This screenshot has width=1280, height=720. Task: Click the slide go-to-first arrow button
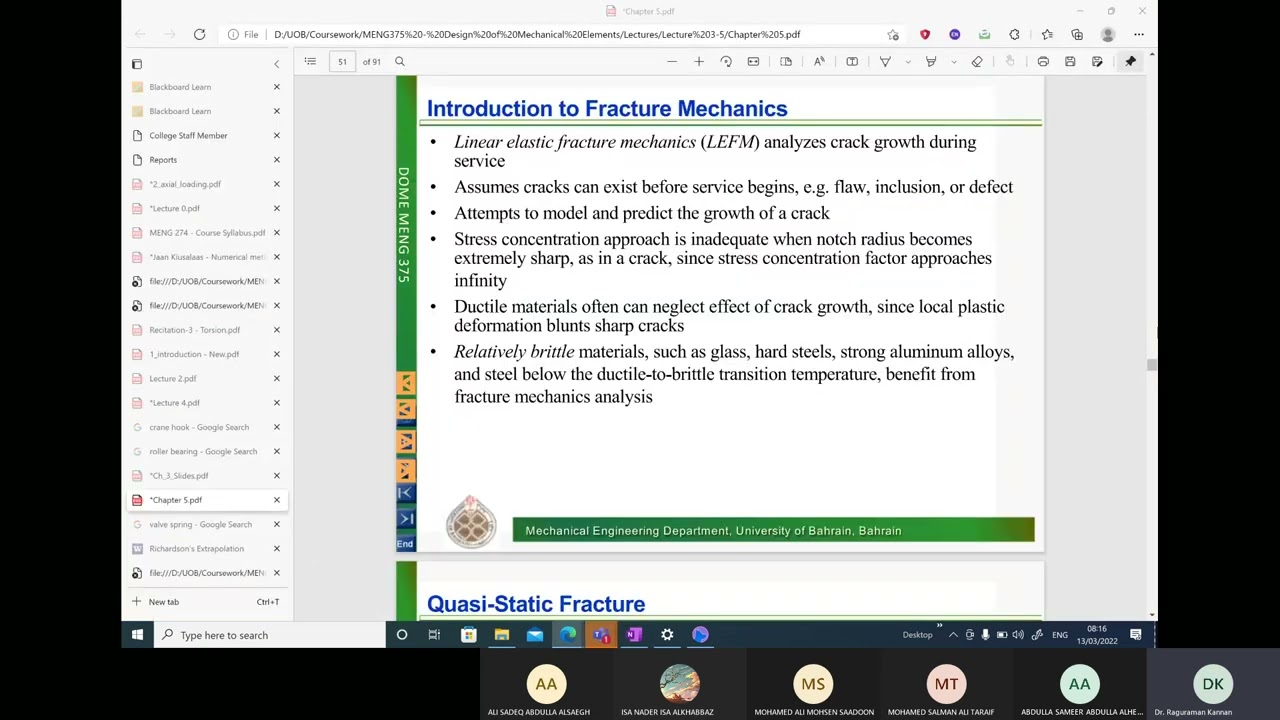405,493
